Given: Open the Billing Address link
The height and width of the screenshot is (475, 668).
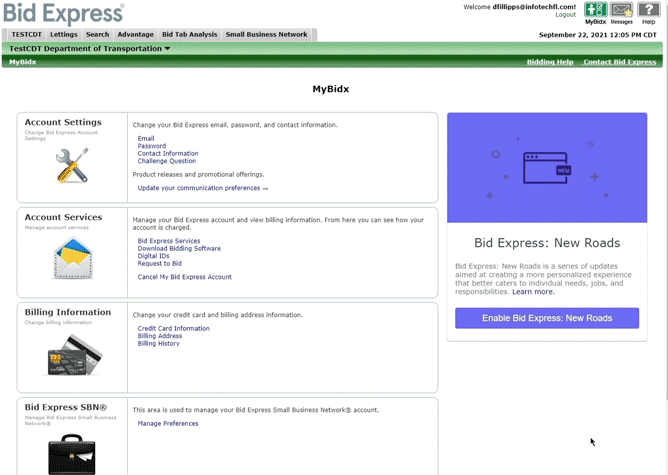Looking at the screenshot, I should coord(160,336).
